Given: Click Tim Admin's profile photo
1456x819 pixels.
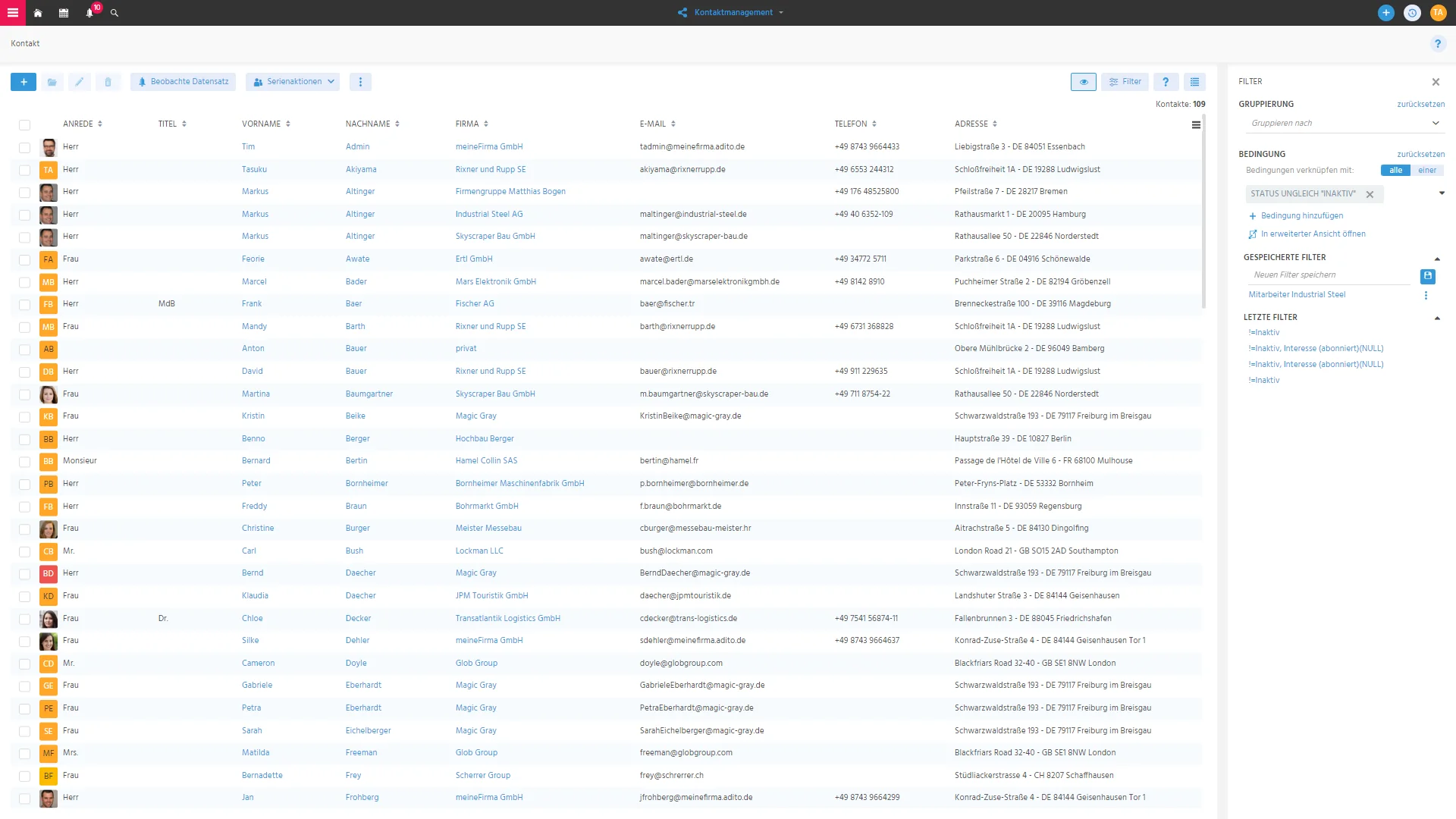Looking at the screenshot, I should pos(49,147).
